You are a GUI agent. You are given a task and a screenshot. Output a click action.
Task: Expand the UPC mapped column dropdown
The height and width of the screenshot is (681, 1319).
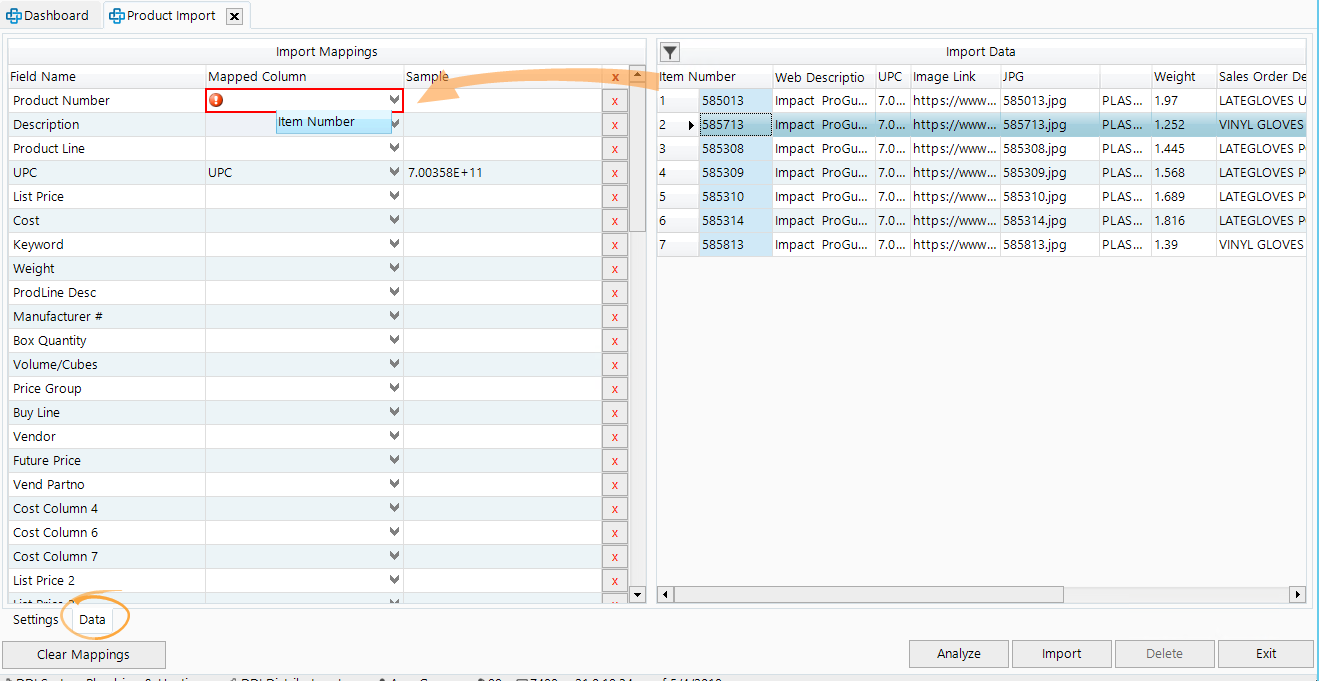click(395, 173)
